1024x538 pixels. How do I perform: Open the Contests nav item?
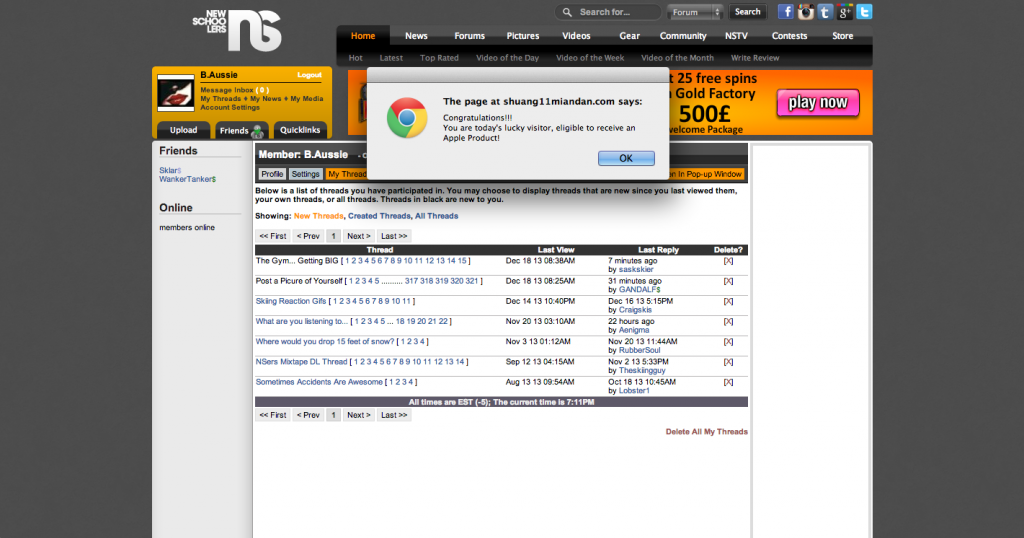pyautogui.click(x=789, y=36)
